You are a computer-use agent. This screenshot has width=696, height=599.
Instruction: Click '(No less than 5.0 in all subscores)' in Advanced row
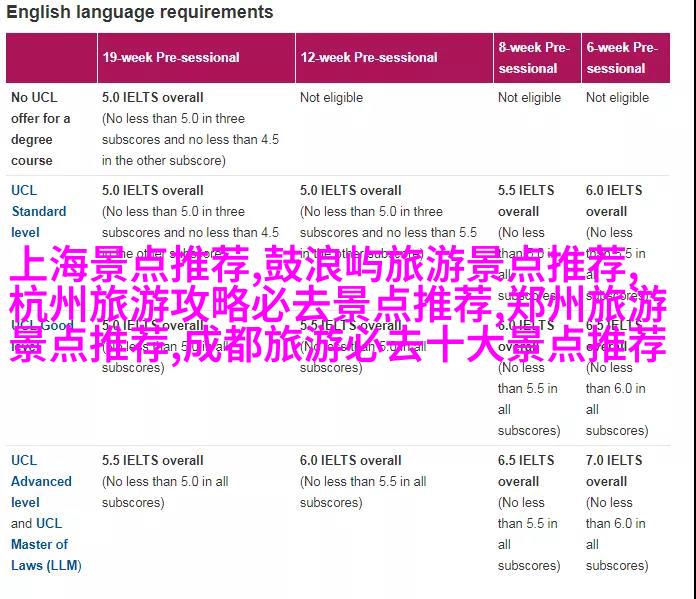coord(165,492)
